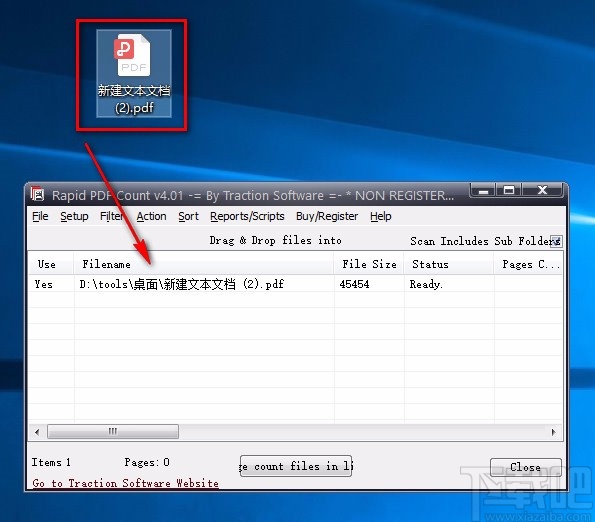This screenshot has height=522, width=595.
Task: Click the horizontal scrollbar thumb
Action: 113,431
